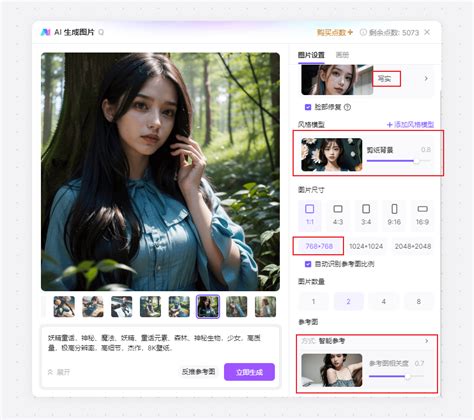Image resolution: width=474 pixels, height=420 pixels.
Task: Switch to the 图片设置 tab
Action: 311,55
